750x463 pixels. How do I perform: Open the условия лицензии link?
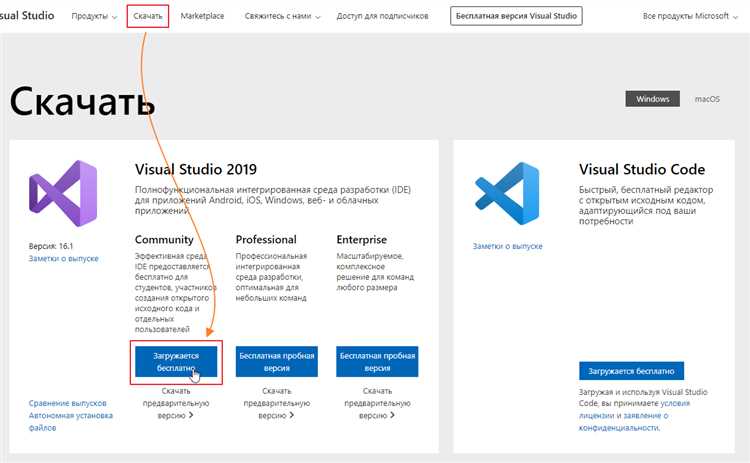[634, 409]
